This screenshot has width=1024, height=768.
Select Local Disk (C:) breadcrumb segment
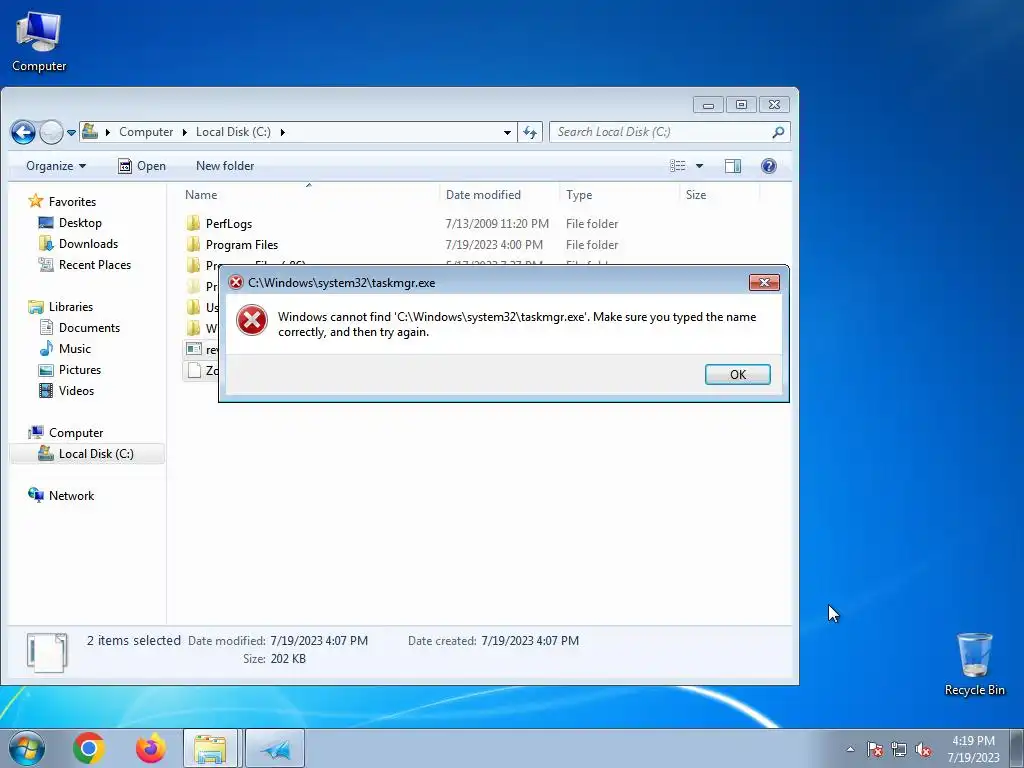pos(233,132)
